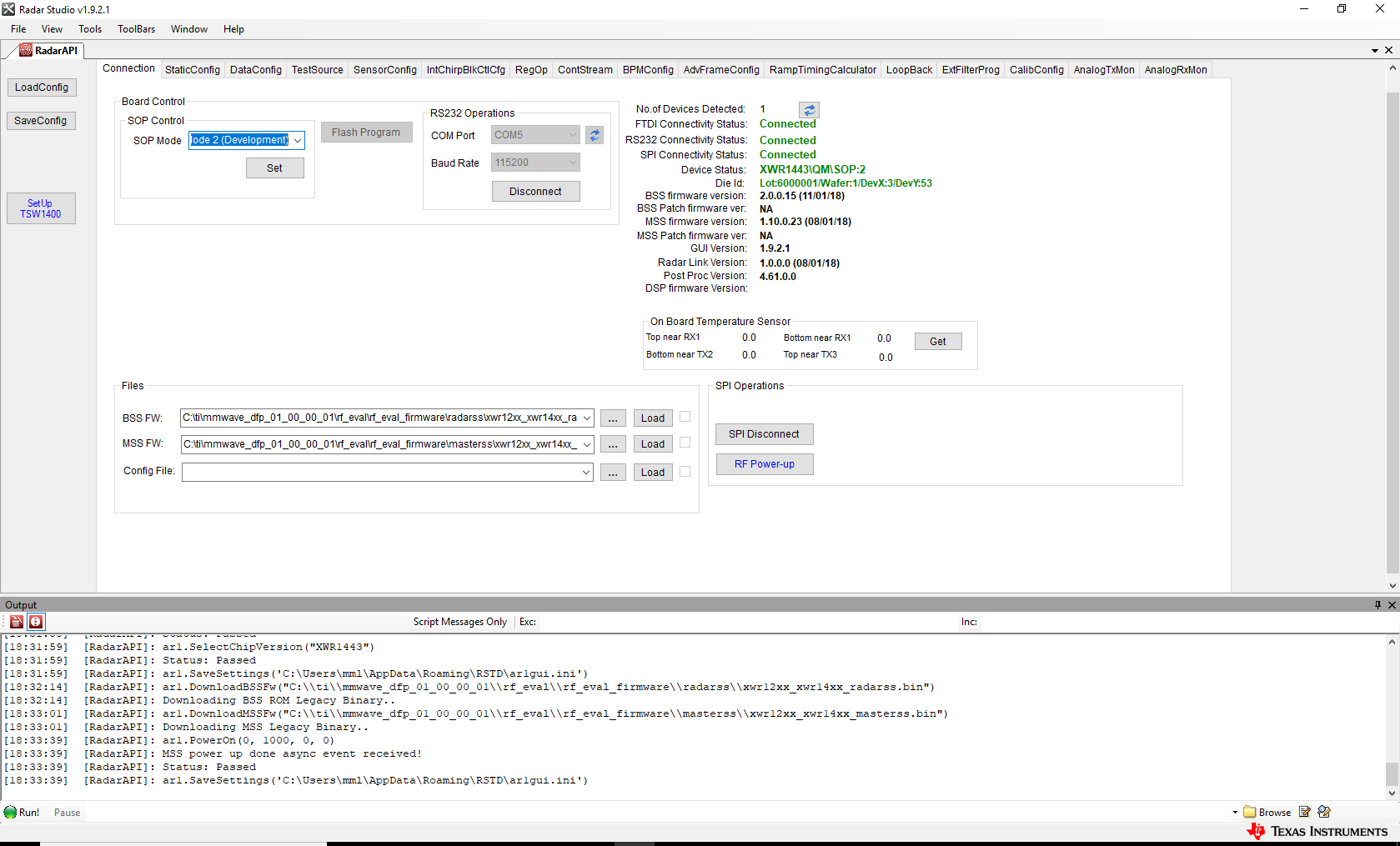Viewport: 1400px width, 846px height.
Task: Browse for BSS FW file with ... button
Action: (613, 418)
